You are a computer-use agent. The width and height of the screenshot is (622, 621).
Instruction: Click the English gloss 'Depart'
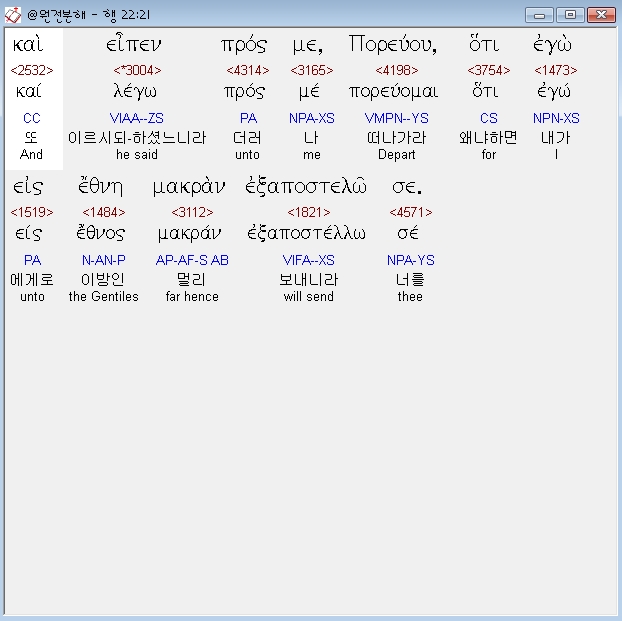pyautogui.click(x=397, y=155)
